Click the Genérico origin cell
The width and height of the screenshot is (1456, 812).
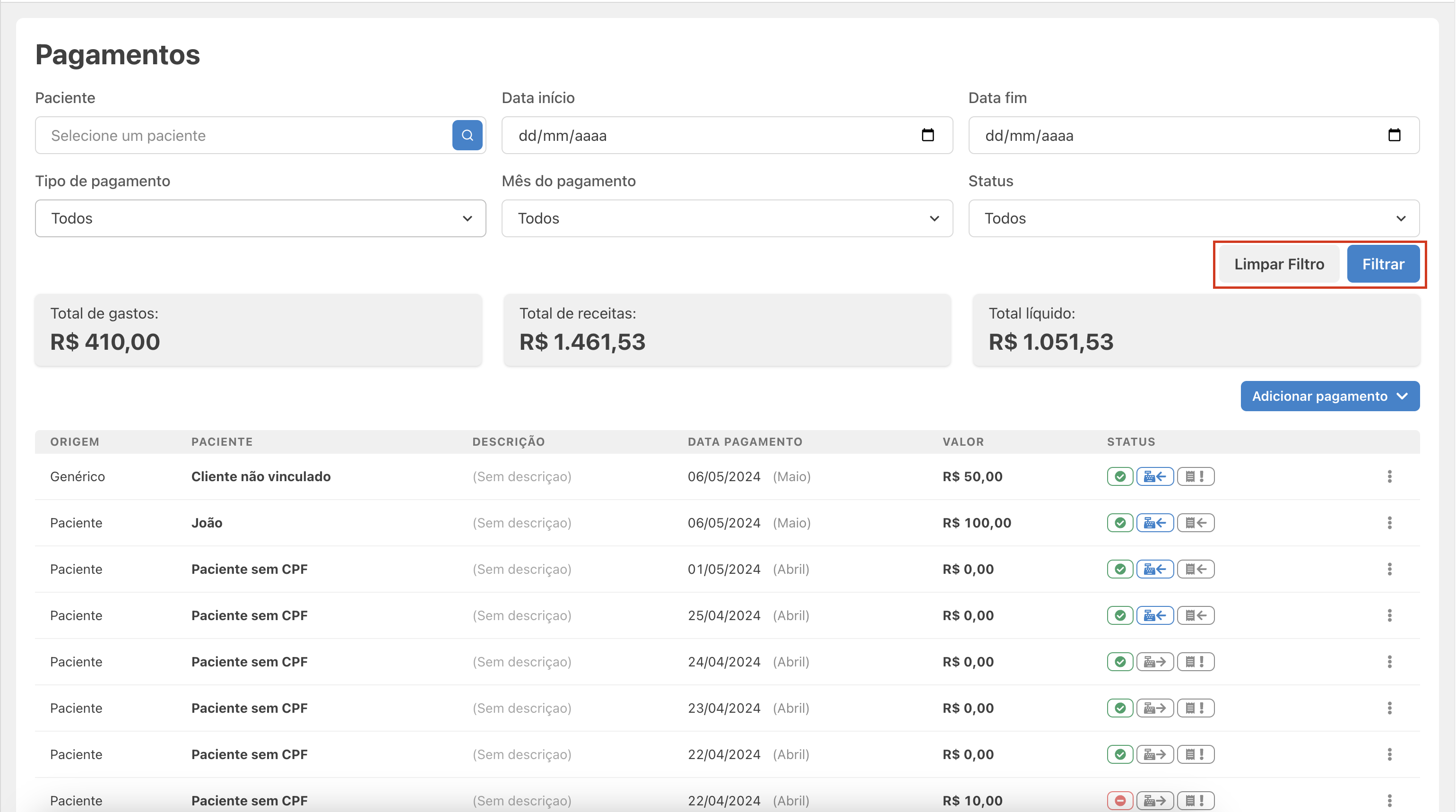pos(78,476)
